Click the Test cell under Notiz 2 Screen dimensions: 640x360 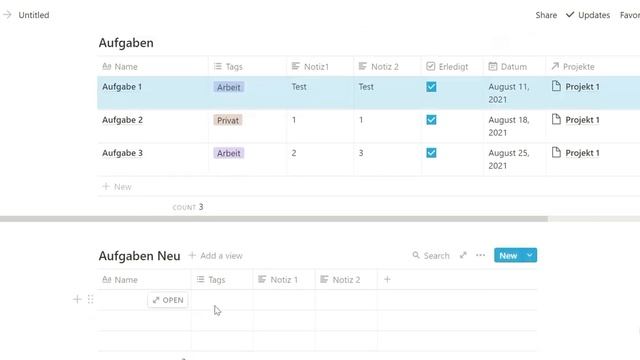point(387,93)
